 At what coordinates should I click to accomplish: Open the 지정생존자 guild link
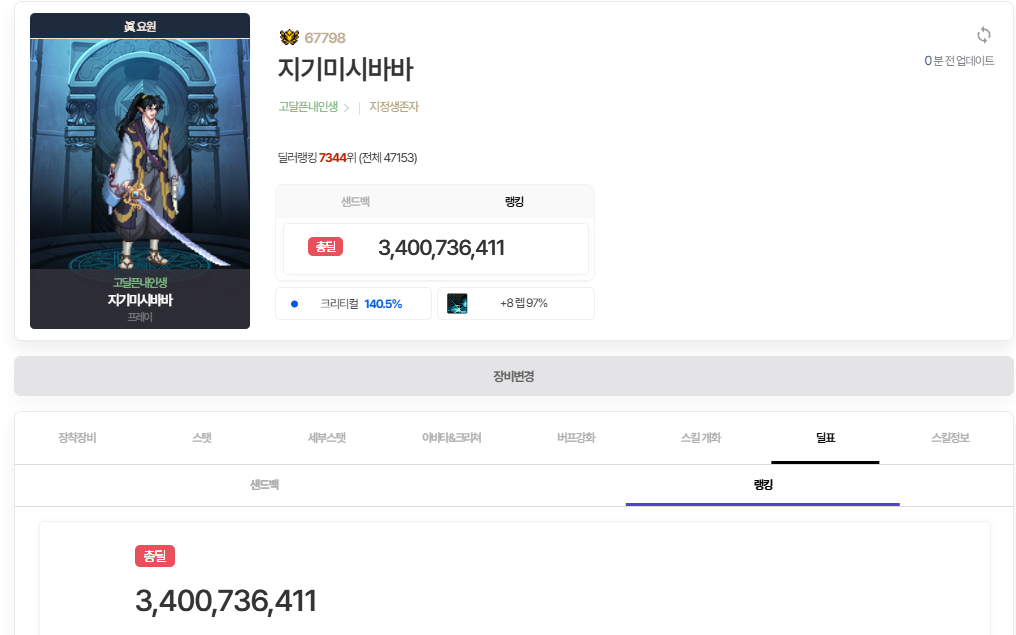pos(394,107)
